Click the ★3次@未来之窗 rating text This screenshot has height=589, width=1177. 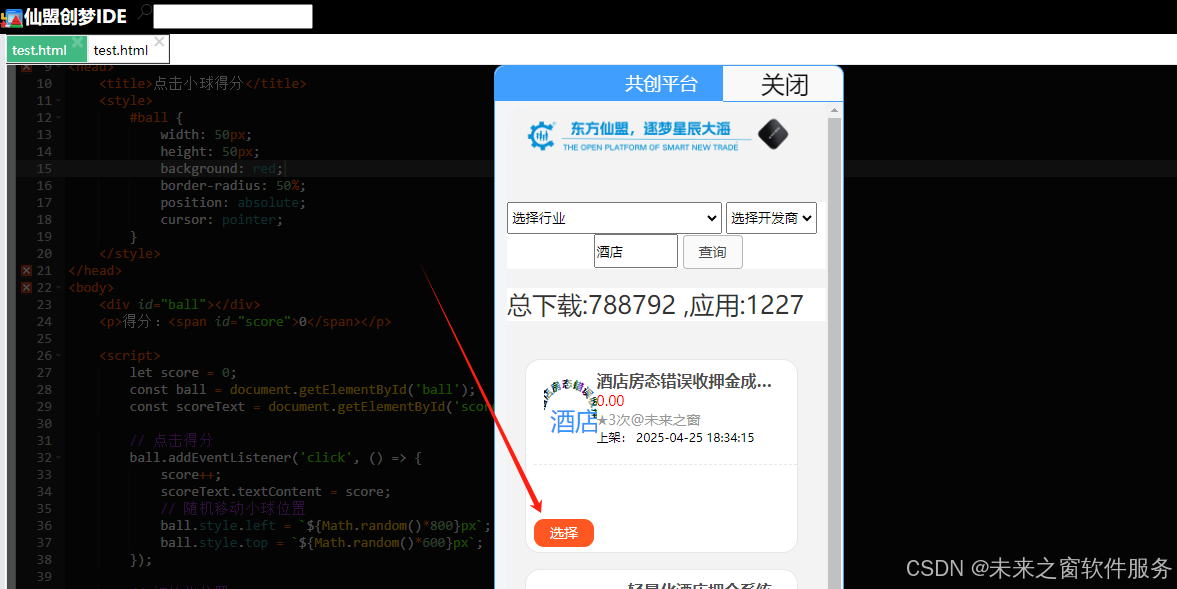[649, 419]
